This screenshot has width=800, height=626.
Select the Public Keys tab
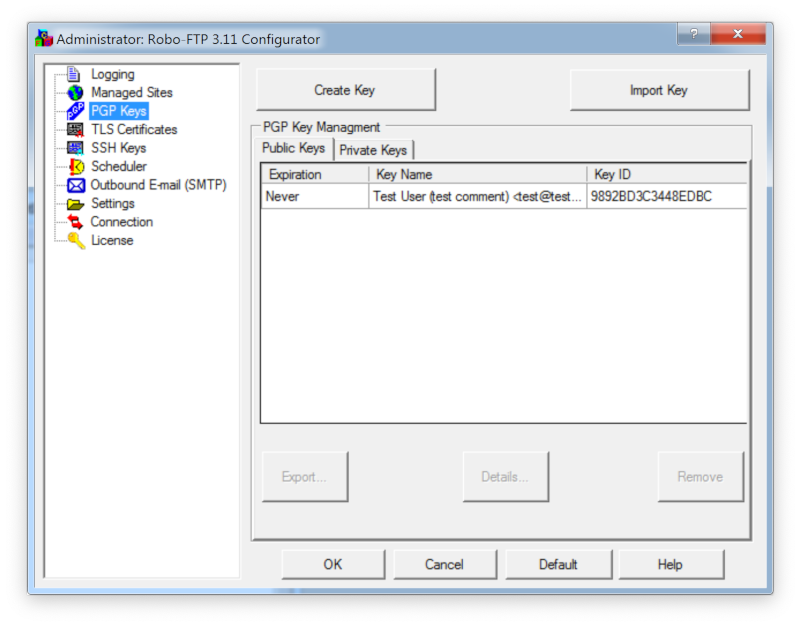pos(293,148)
